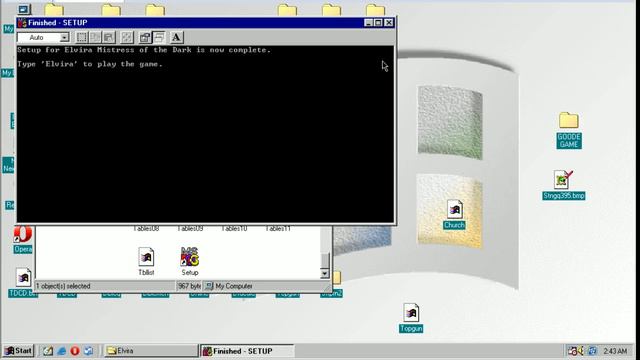Viewport: 640px width, 360px height.
Task: Launch Opera from quick launch
Action: point(75,351)
